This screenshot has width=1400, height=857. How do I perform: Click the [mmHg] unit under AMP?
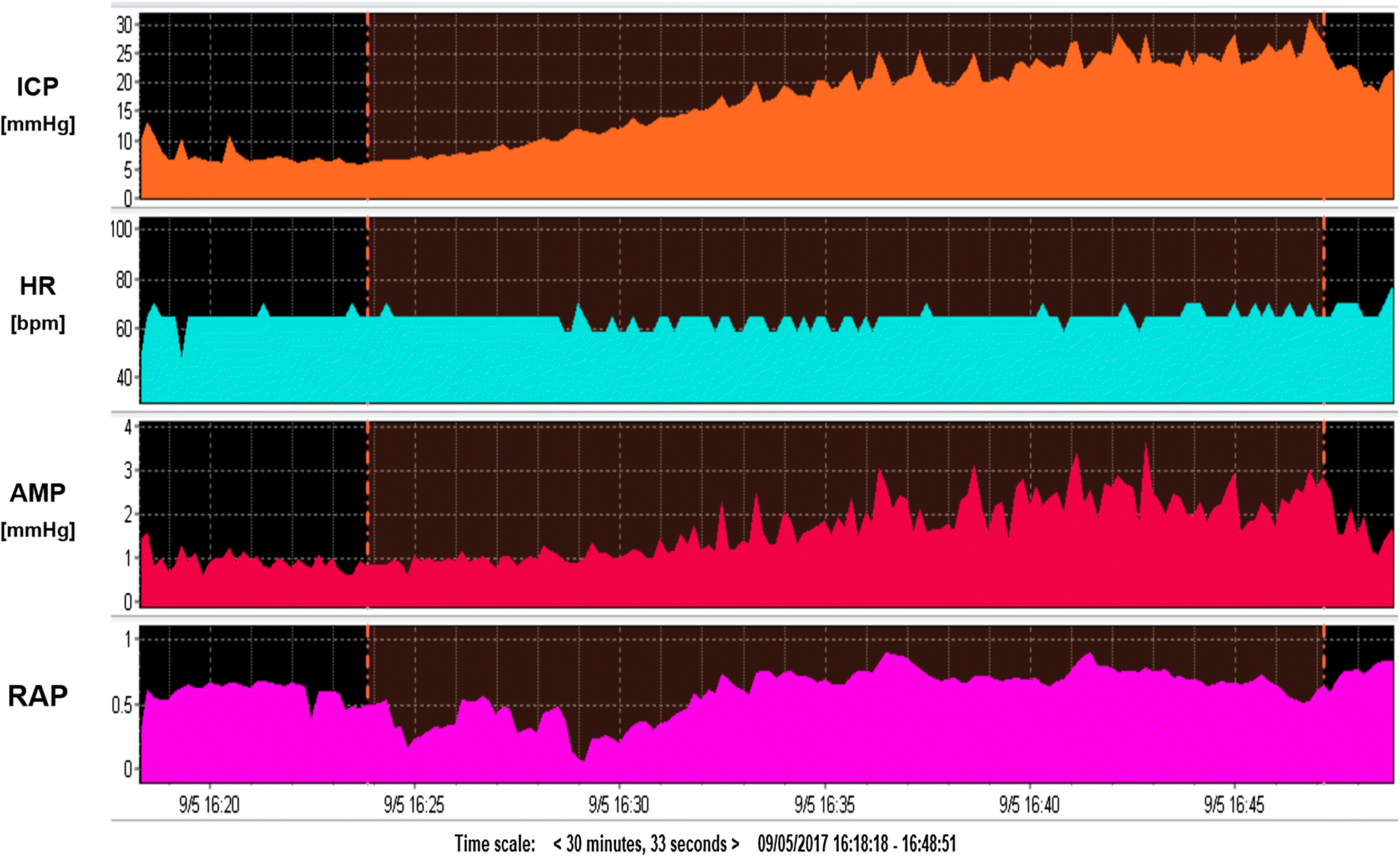click(x=37, y=530)
